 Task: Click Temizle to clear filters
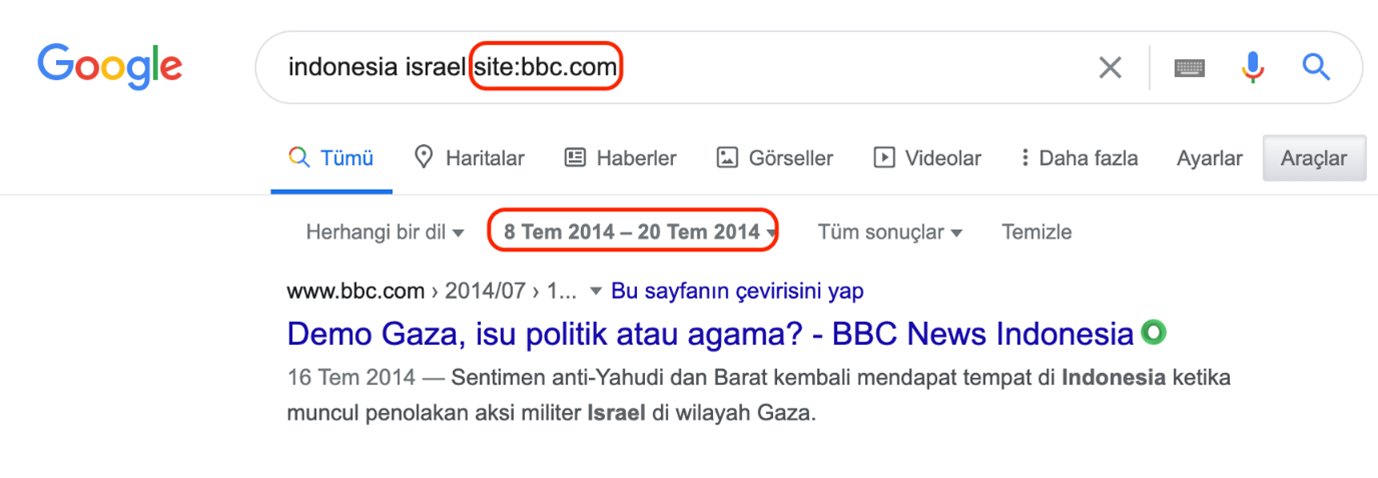(1037, 232)
